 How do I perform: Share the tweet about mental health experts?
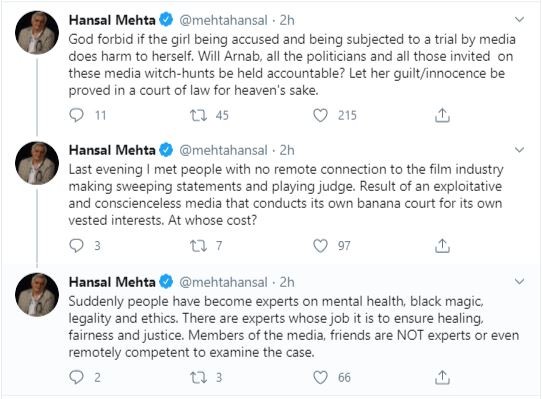(x=442, y=377)
